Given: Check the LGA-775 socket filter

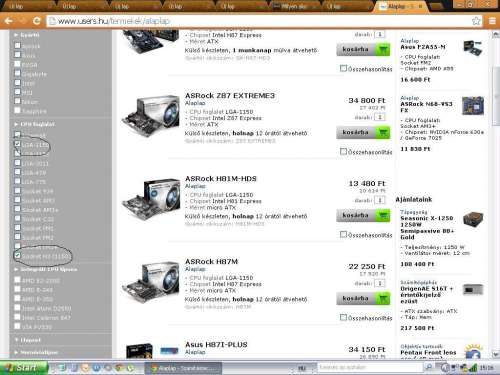Looking at the screenshot, I should (x=17, y=181).
